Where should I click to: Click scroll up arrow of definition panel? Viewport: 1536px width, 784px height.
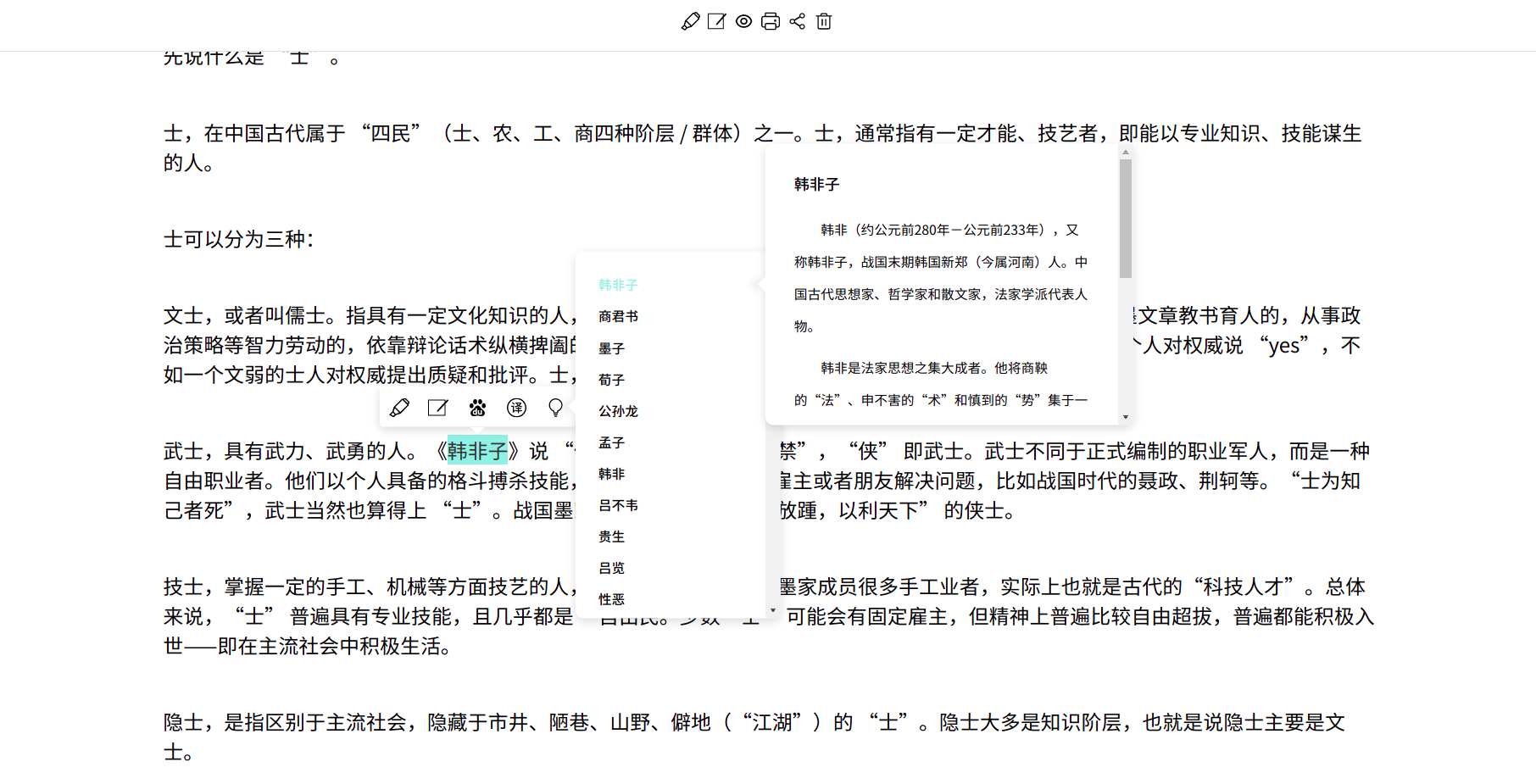[1126, 153]
